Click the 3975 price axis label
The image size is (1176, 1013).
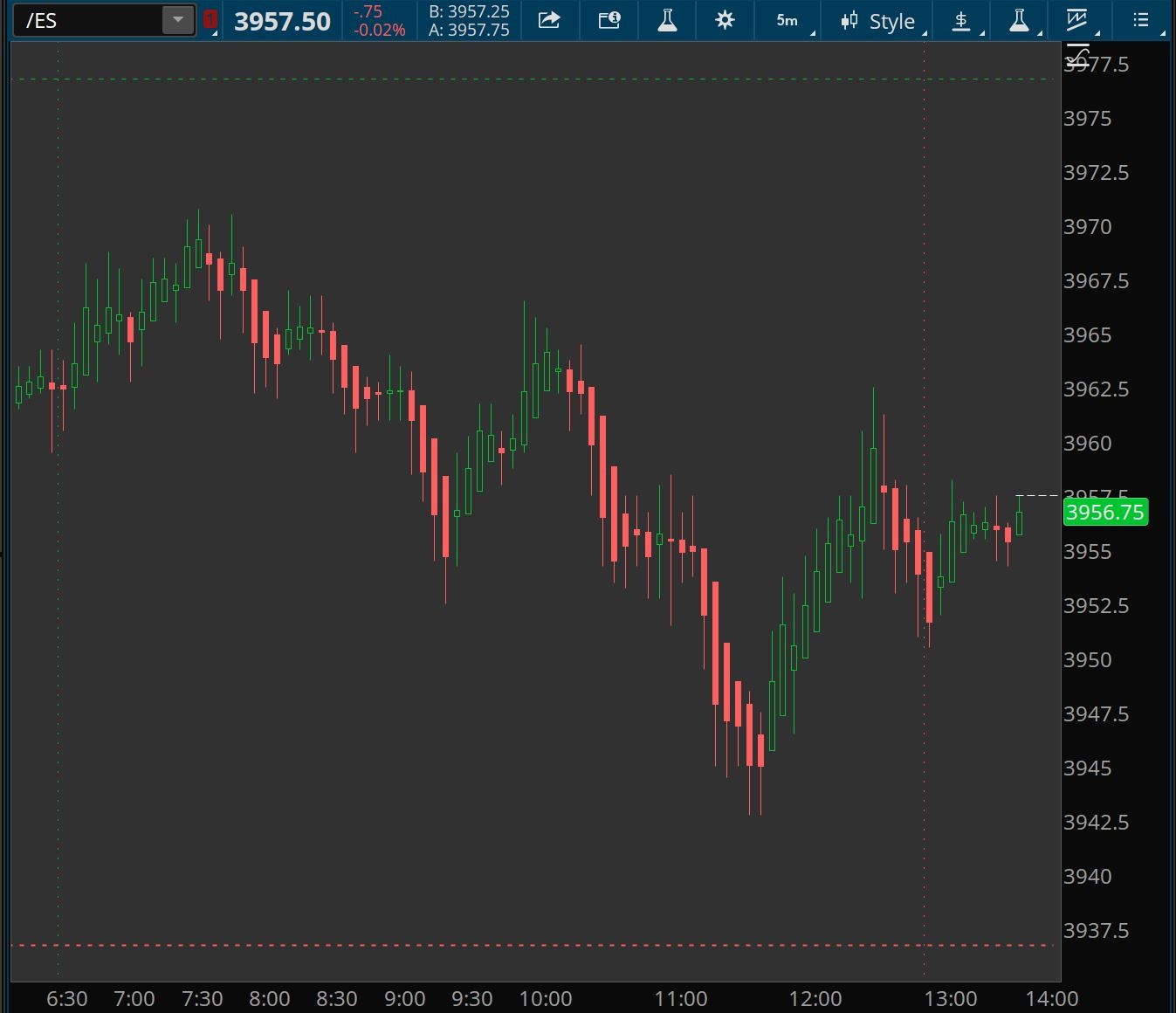click(x=1087, y=119)
